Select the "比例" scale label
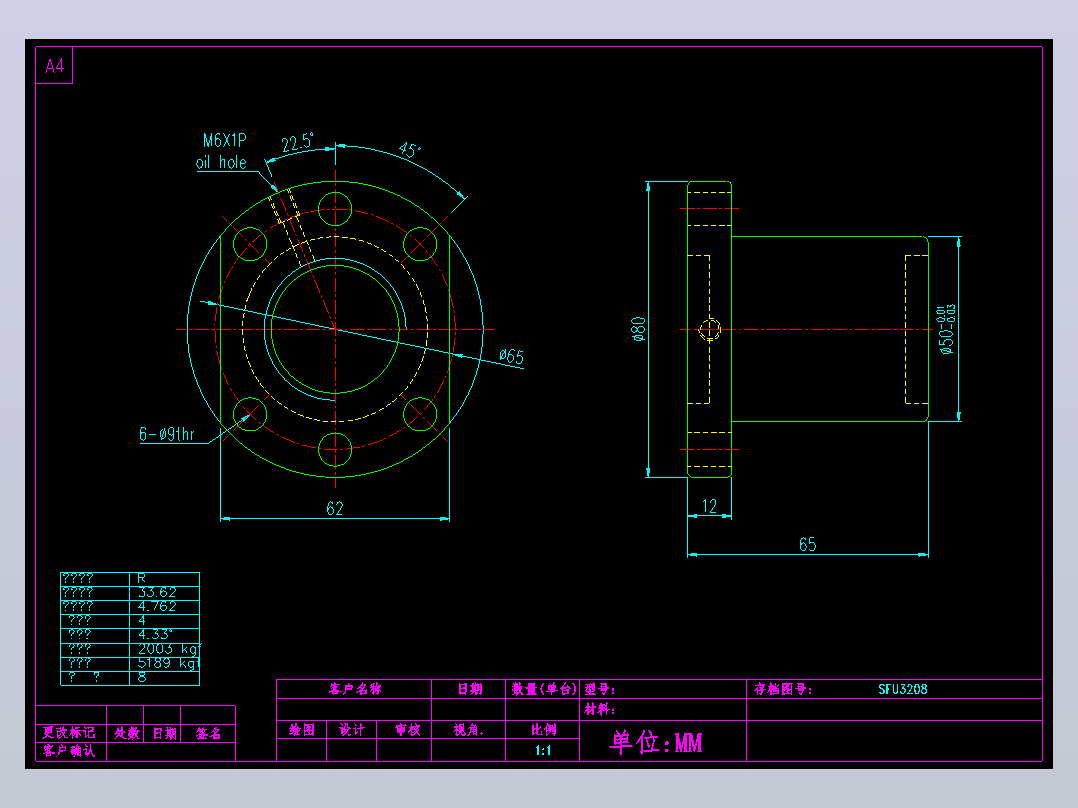 pyautogui.click(x=543, y=730)
